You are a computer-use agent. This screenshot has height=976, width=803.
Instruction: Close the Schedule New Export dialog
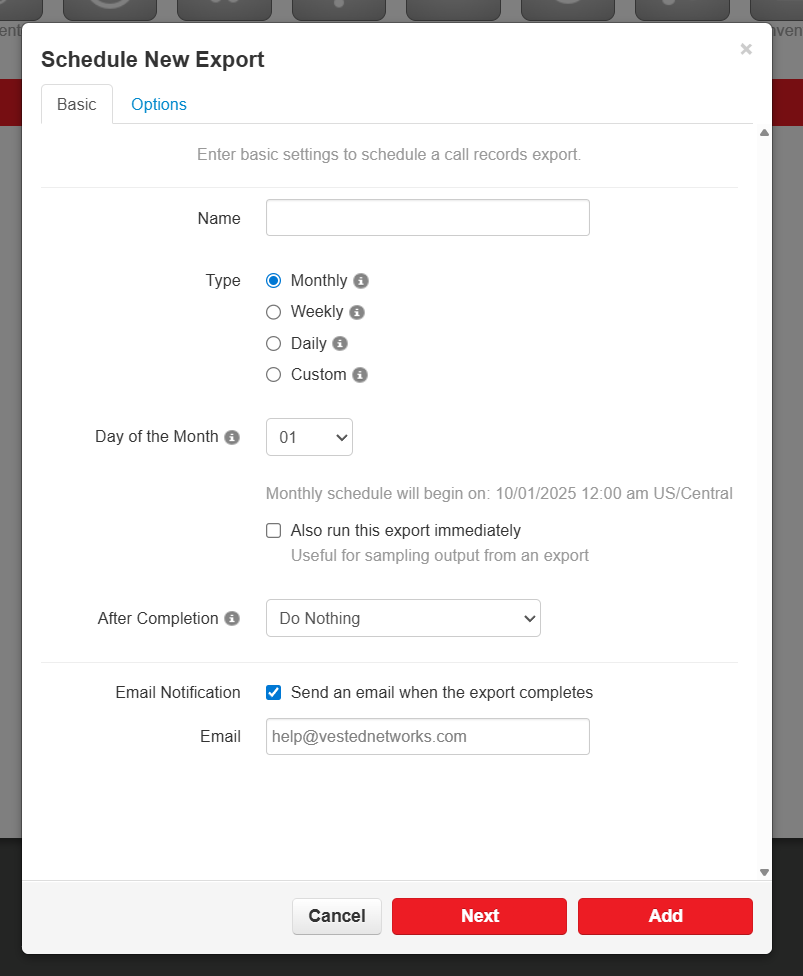point(746,49)
